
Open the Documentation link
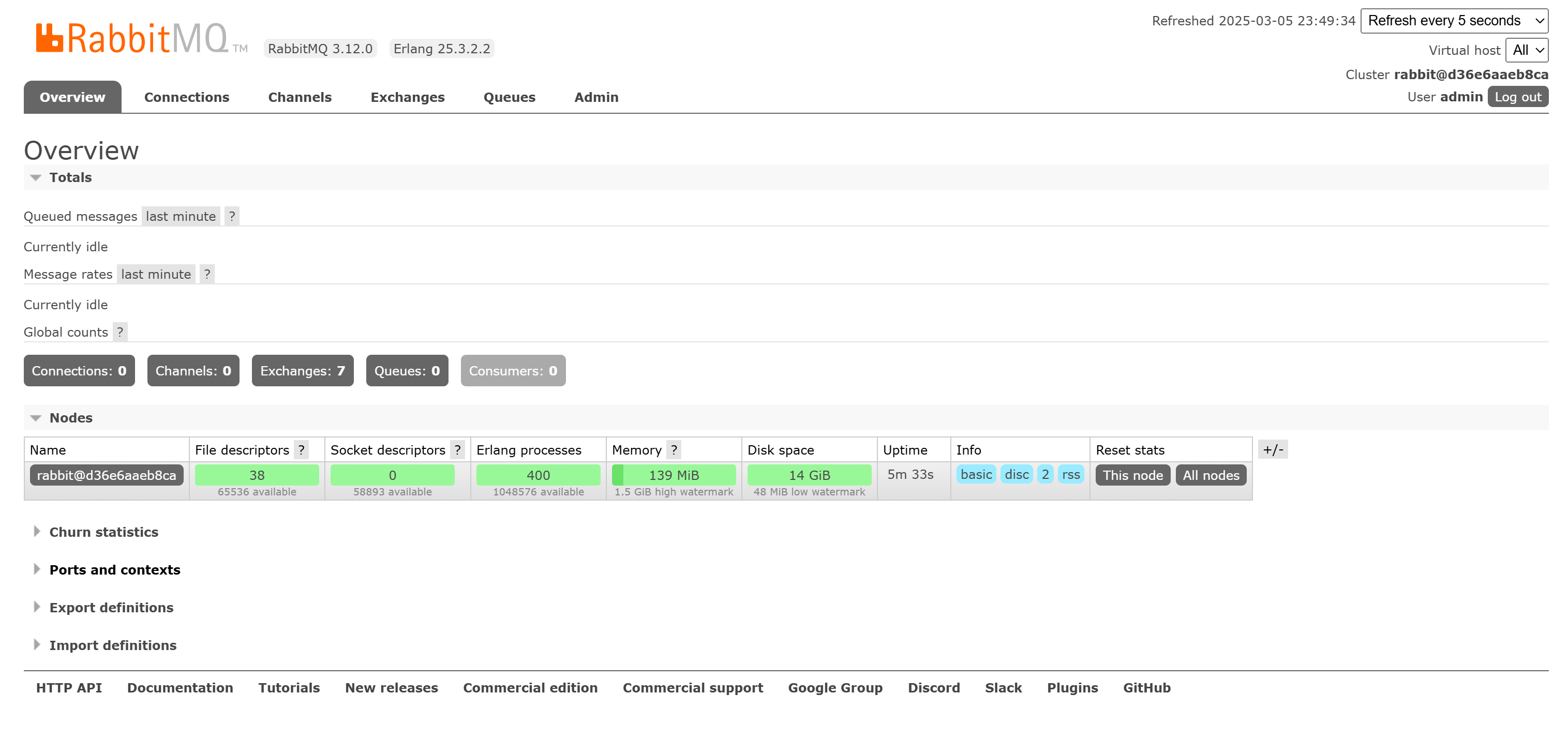[x=180, y=688]
